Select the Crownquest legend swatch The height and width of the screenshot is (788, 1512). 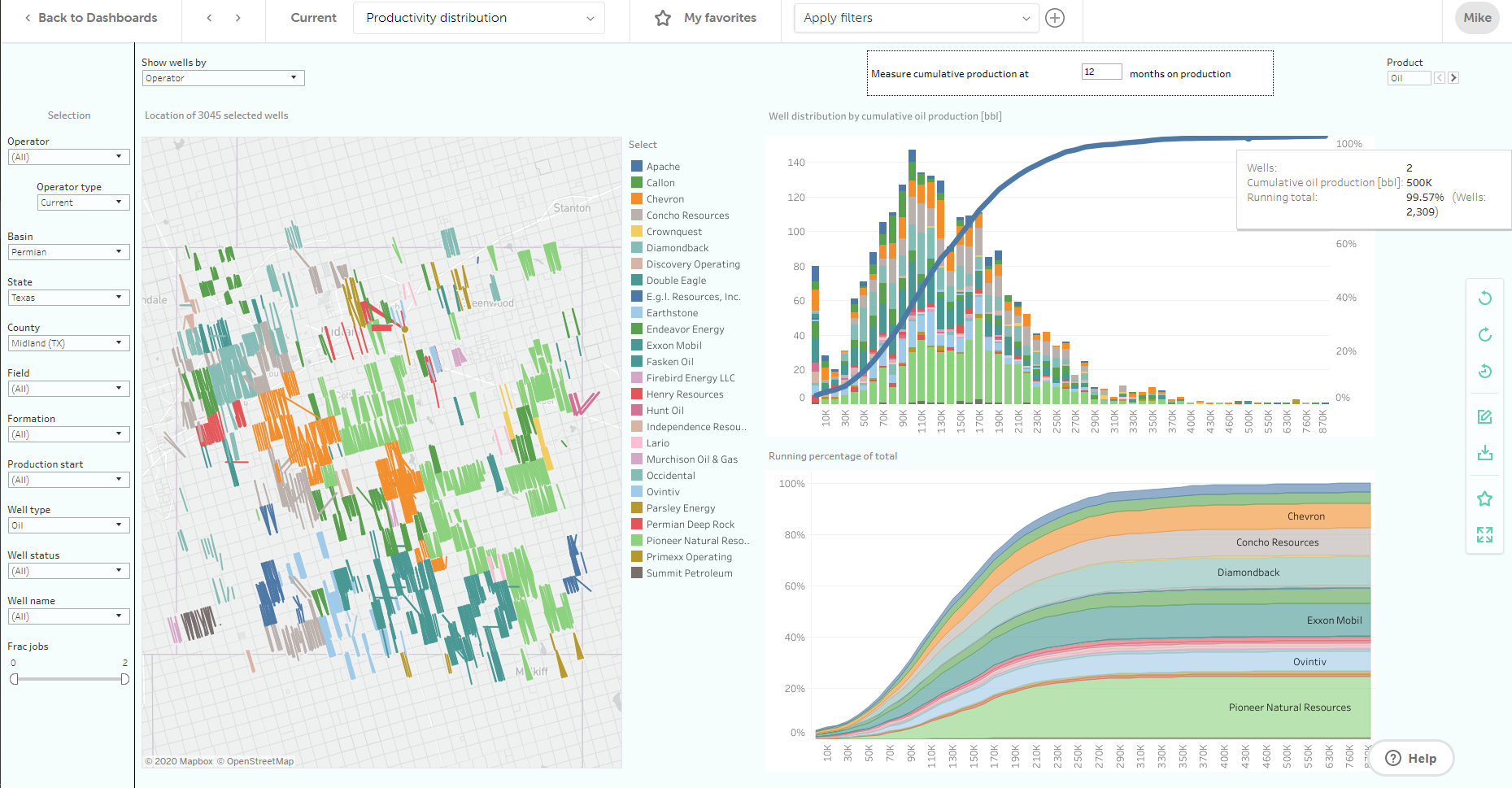[637, 231]
